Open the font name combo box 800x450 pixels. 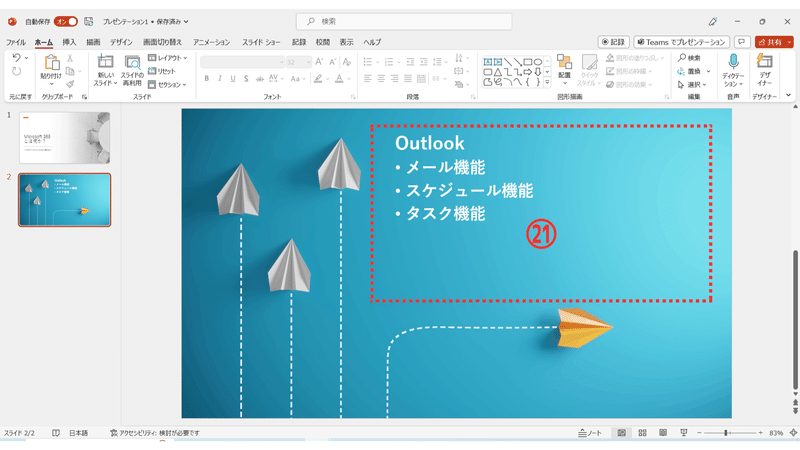click(242, 62)
